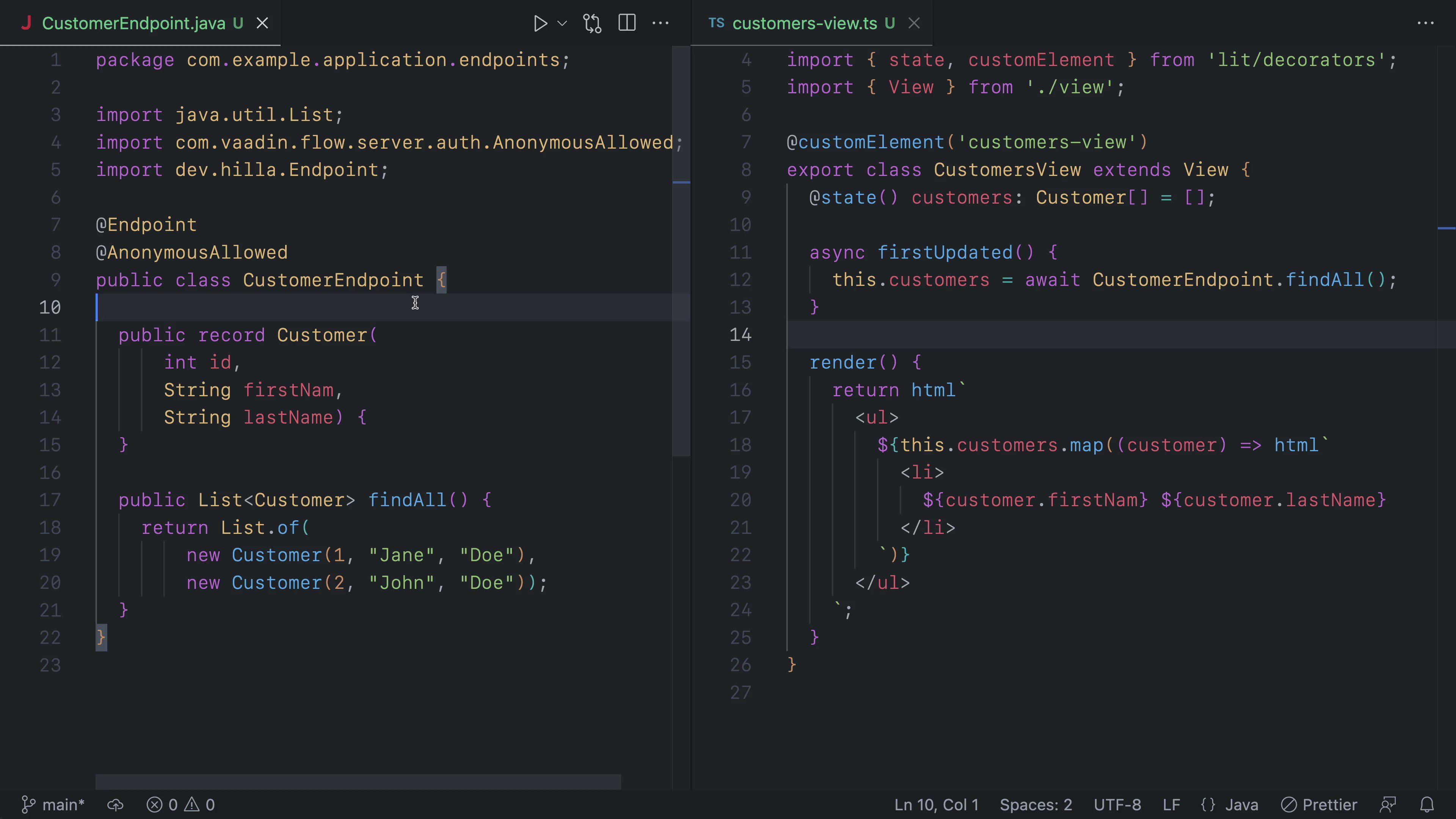Change indentation via Spaces: 2
The height and width of the screenshot is (819, 1456).
(1036, 804)
